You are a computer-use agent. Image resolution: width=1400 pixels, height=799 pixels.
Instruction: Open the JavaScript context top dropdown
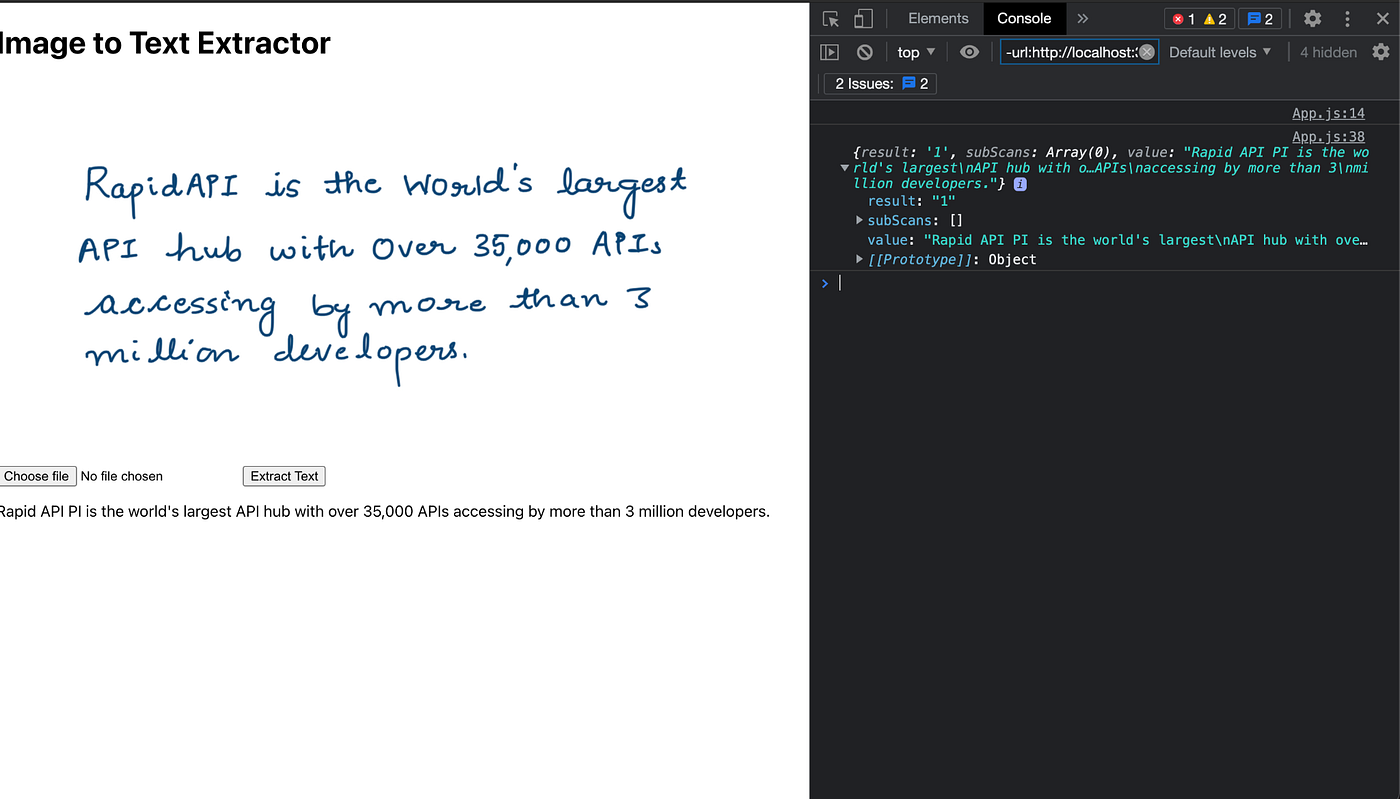coord(914,51)
